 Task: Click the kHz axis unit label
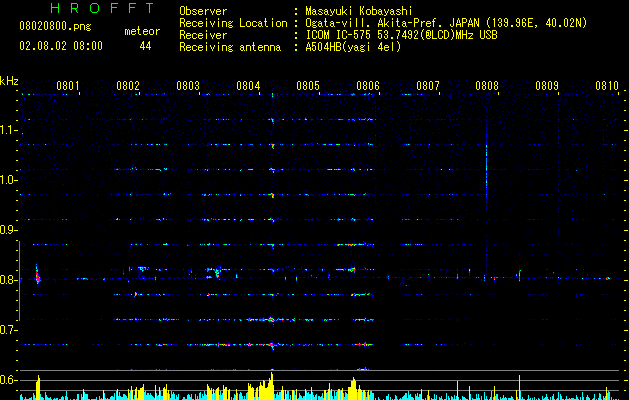(9, 81)
